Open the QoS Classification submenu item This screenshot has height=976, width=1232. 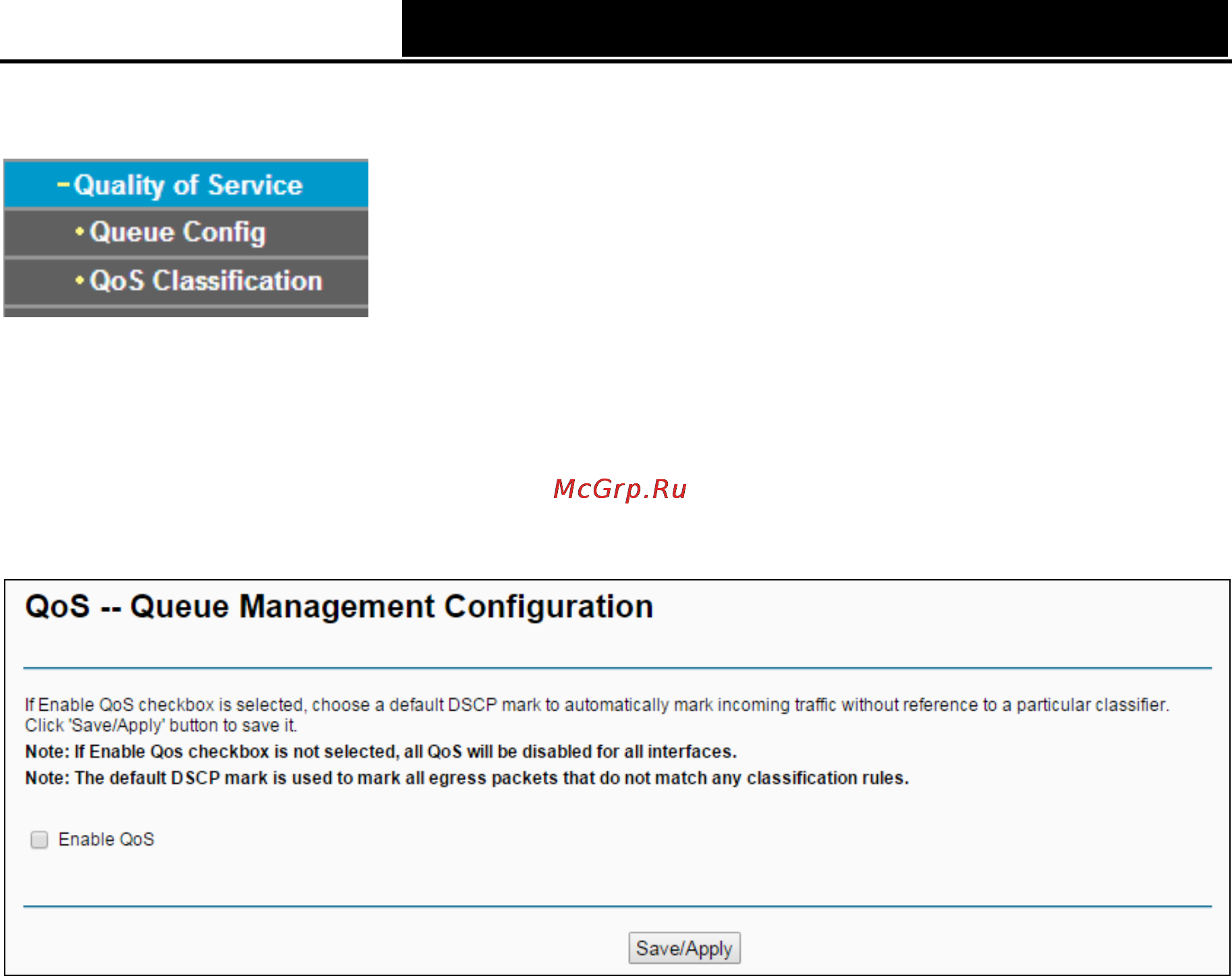tap(186, 281)
